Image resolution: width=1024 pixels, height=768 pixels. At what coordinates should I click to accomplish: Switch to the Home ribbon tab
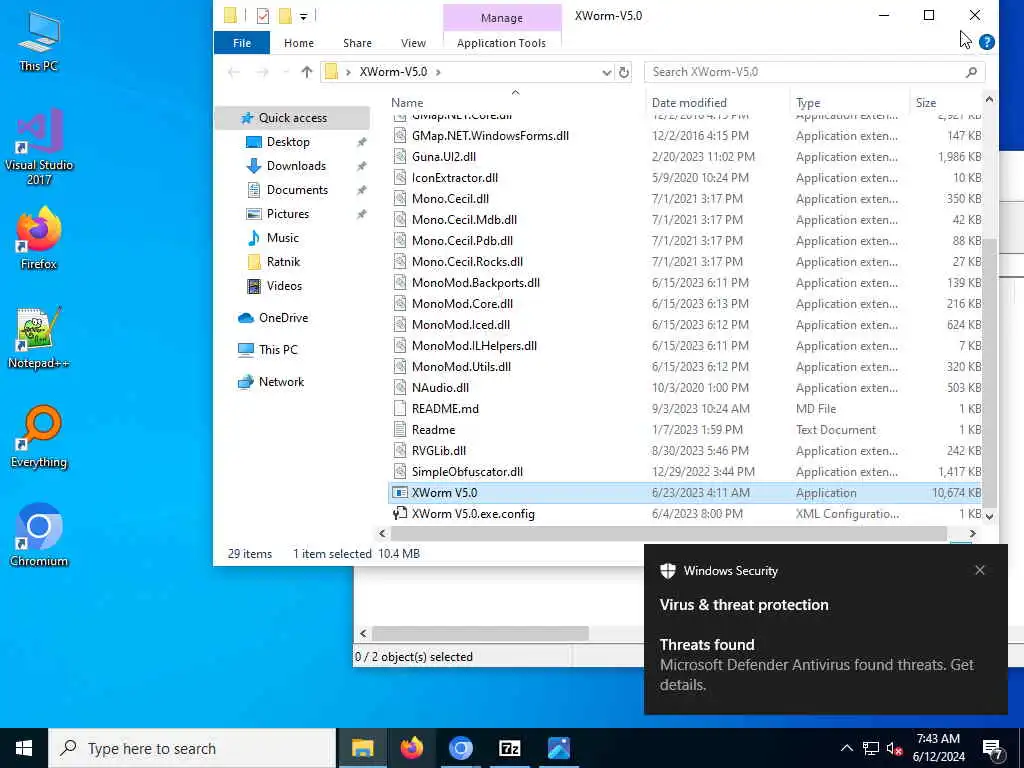click(298, 43)
